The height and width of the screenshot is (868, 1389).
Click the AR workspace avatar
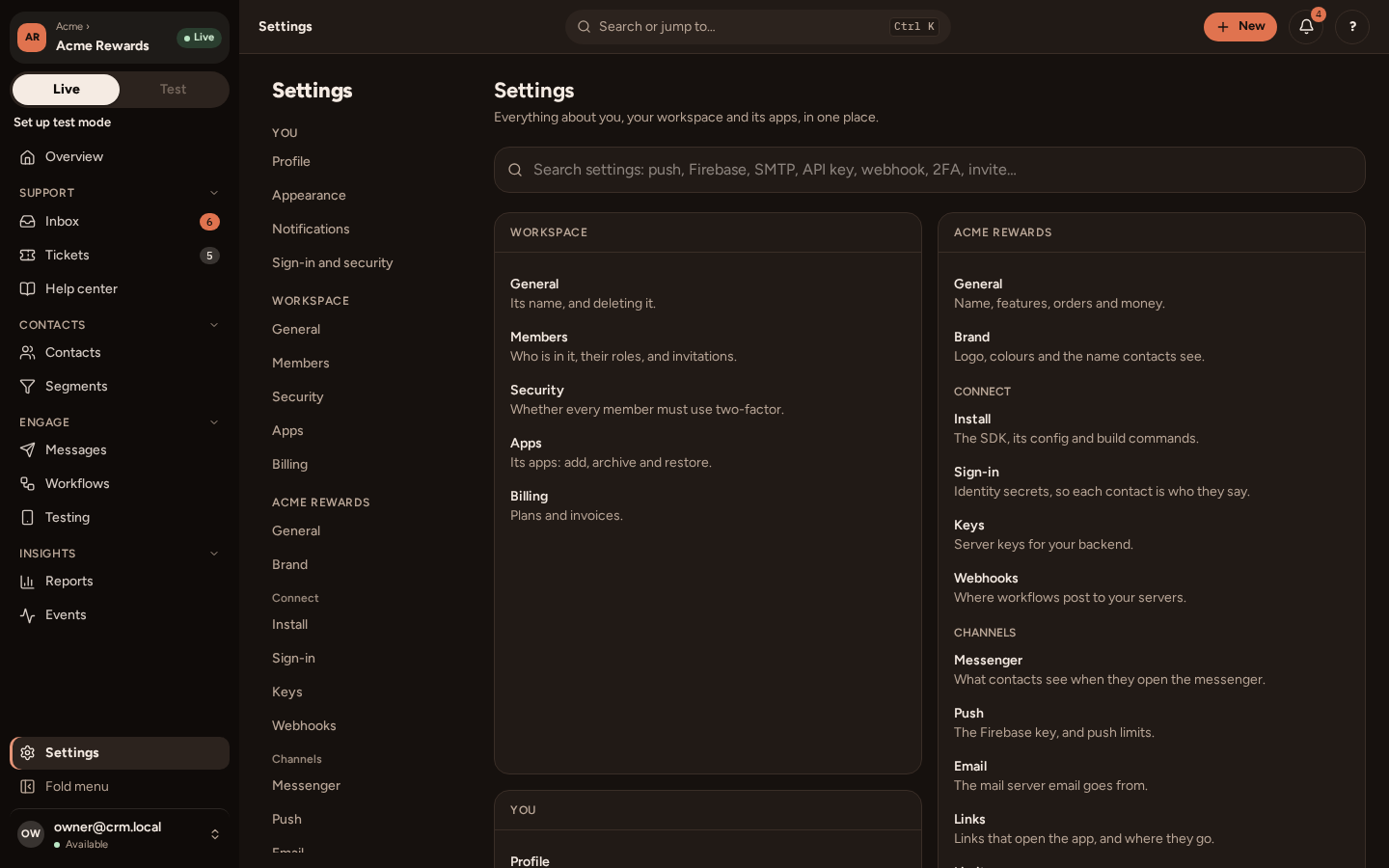(32, 38)
